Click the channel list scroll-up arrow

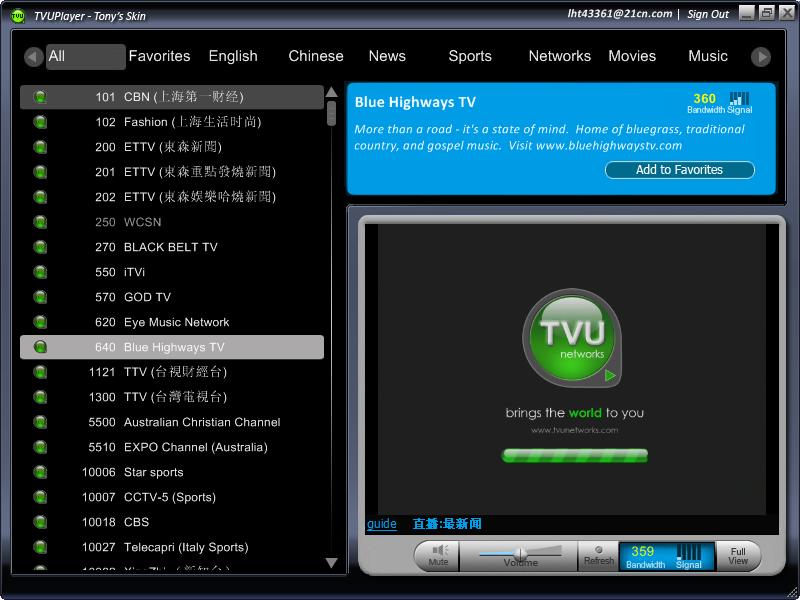(332, 92)
